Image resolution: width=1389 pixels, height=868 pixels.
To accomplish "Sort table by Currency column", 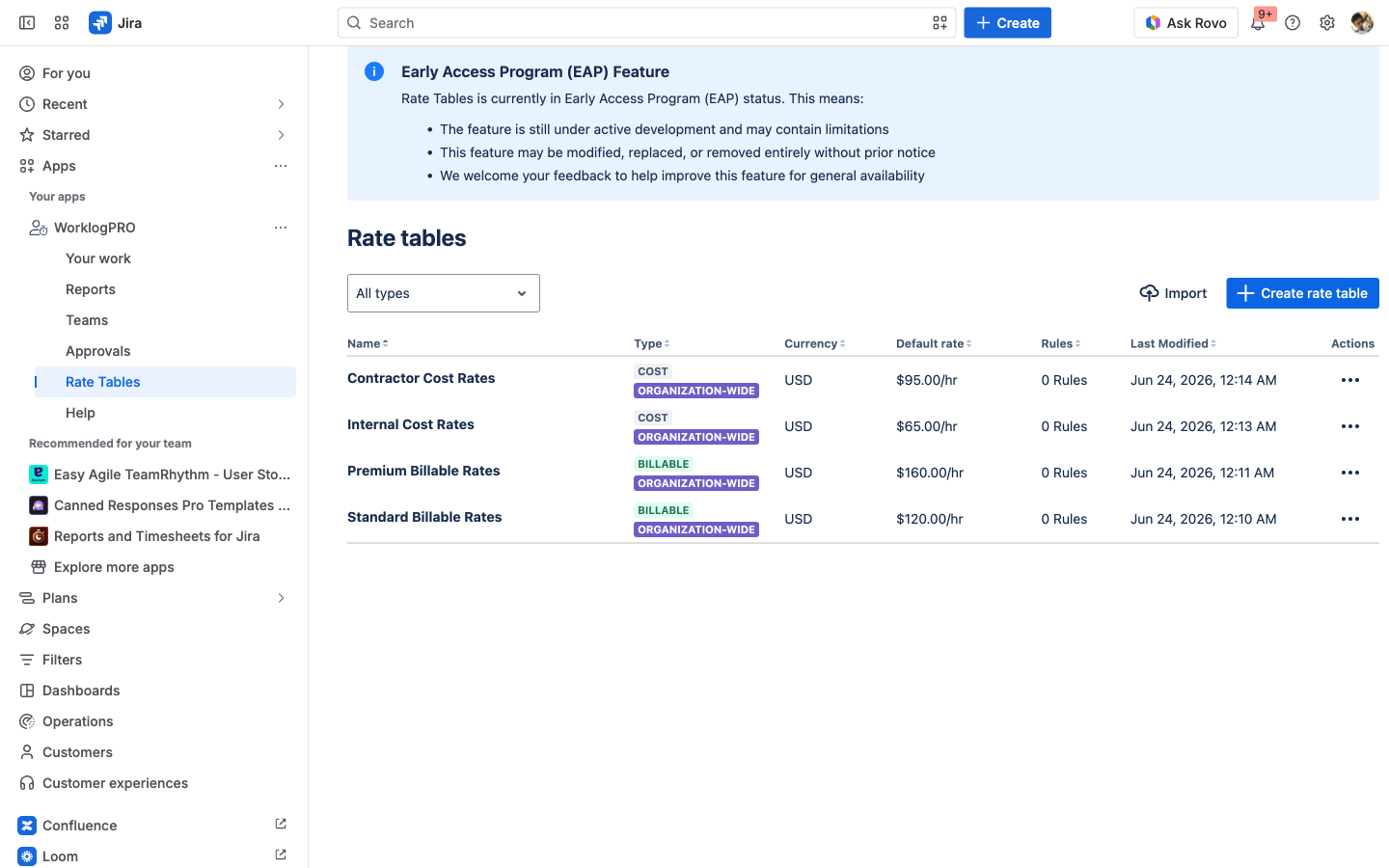I will tap(815, 343).
